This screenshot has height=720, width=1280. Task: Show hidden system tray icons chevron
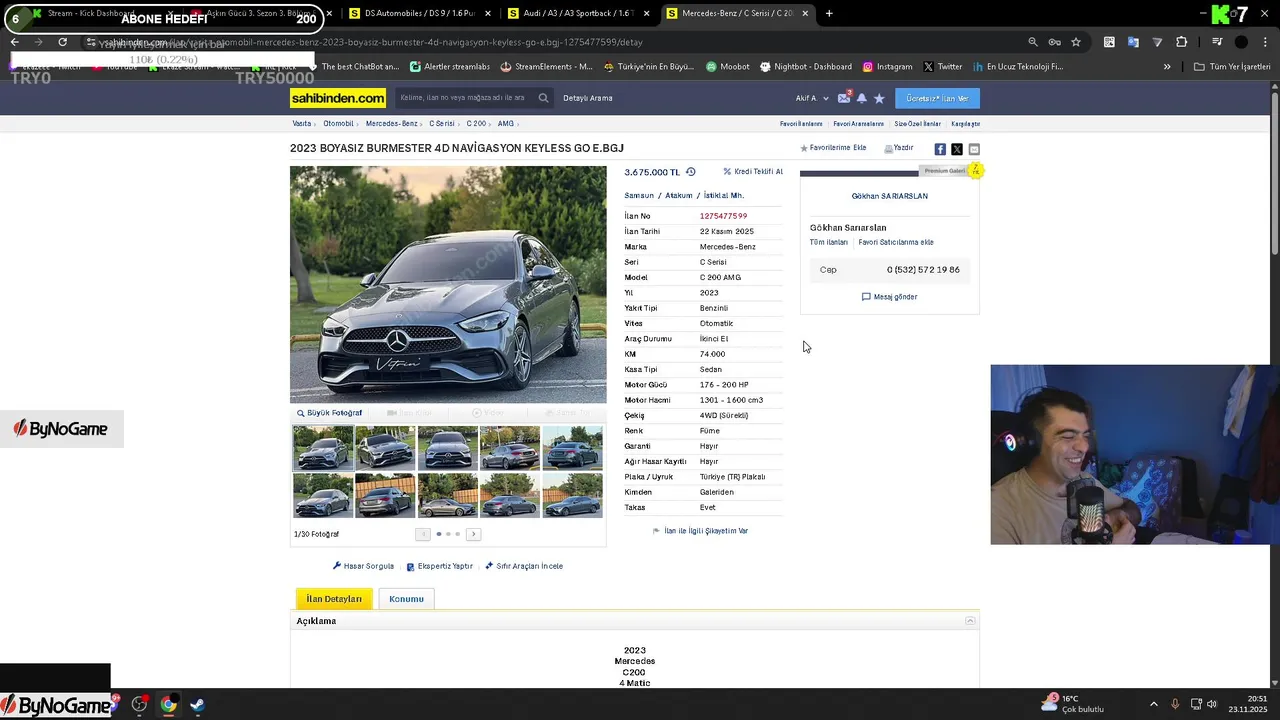point(1153,705)
